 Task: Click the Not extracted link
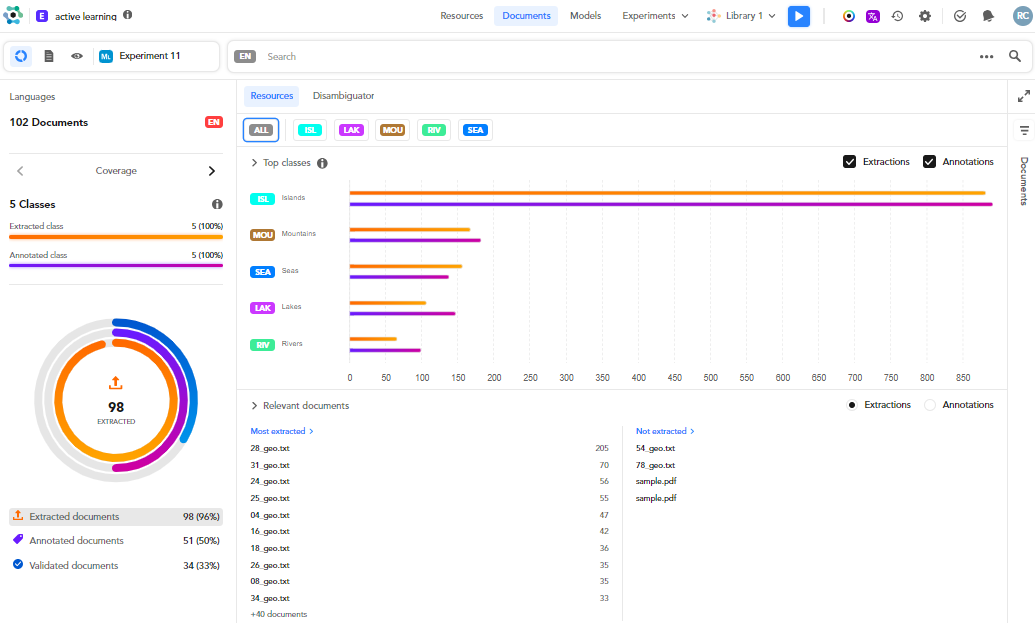664,431
